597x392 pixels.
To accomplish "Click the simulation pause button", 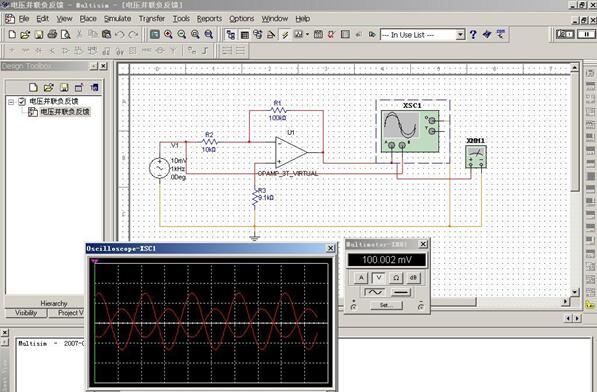I will tap(586, 35).
